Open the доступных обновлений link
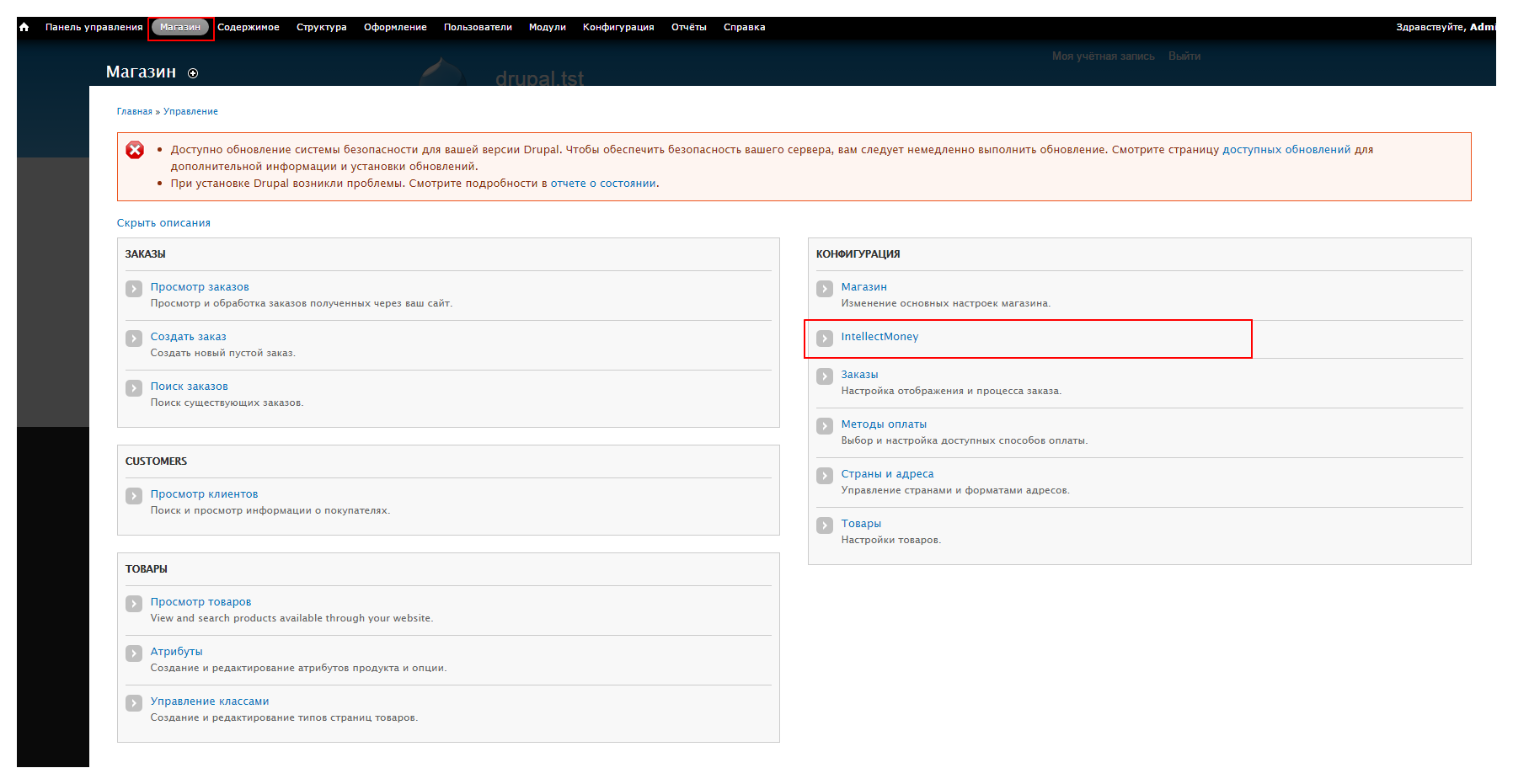This screenshot has height=784, width=1513. coord(1286,150)
